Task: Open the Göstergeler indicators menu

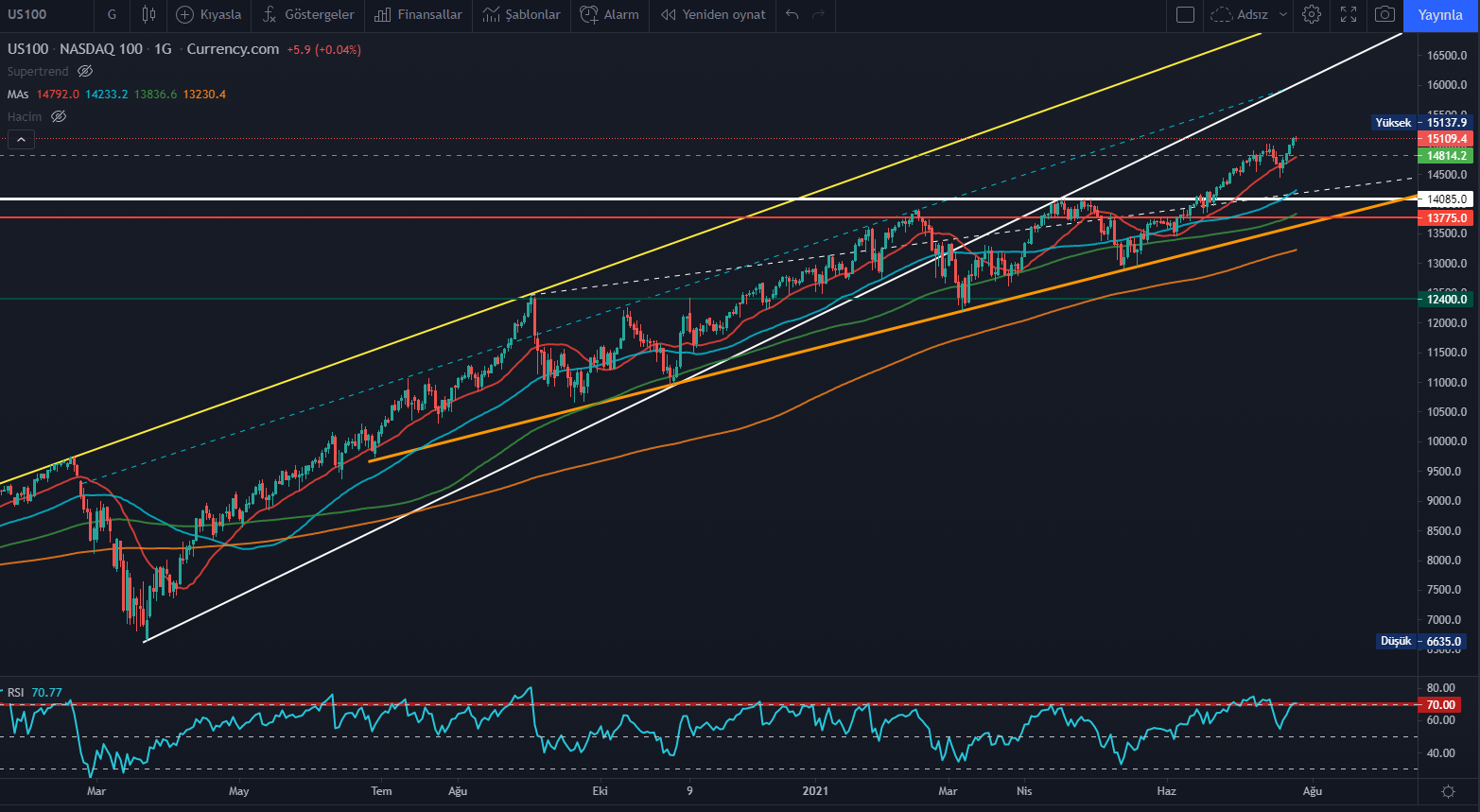Action: pos(309,15)
